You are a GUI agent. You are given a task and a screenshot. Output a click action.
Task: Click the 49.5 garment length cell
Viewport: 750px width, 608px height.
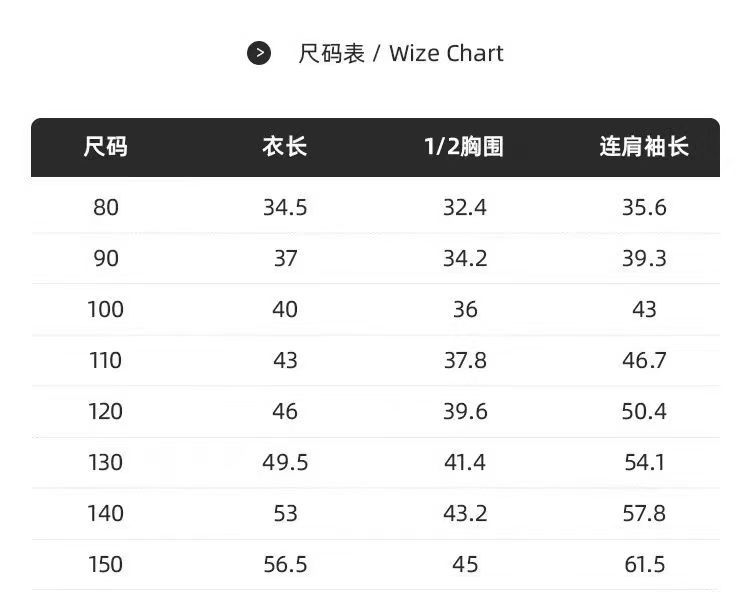click(285, 463)
